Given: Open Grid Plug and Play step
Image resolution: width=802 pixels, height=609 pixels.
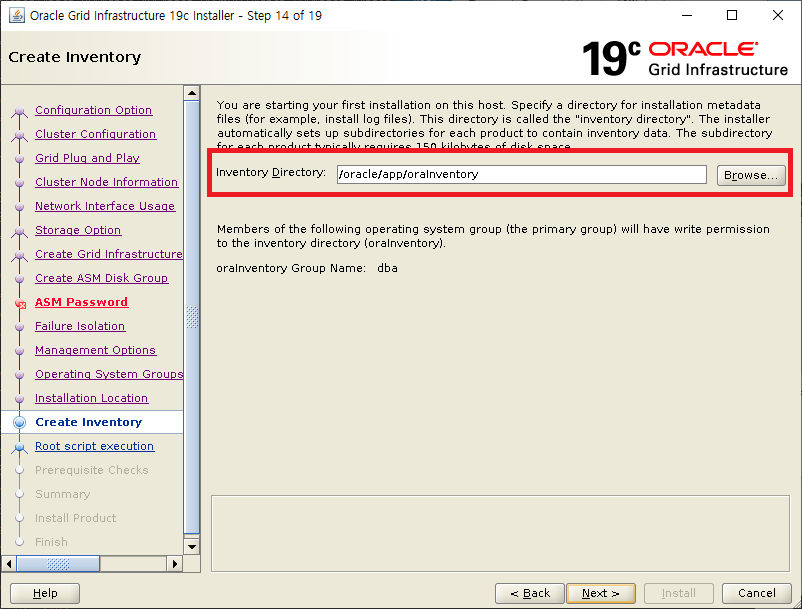Looking at the screenshot, I should 87,158.
